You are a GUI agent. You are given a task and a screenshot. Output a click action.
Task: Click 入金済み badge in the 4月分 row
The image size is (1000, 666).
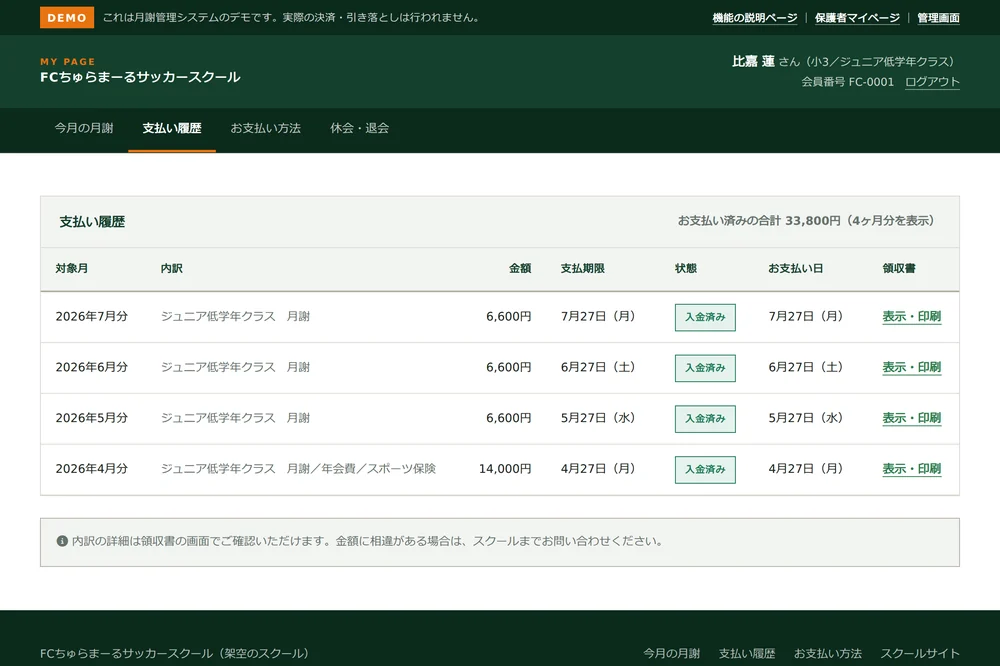pos(705,470)
